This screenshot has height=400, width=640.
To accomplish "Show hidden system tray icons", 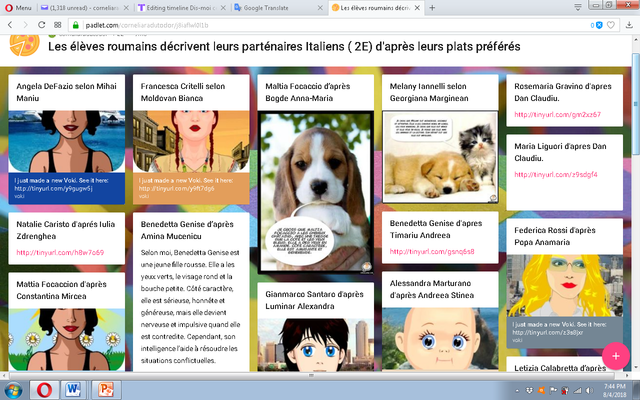I will [518, 391].
